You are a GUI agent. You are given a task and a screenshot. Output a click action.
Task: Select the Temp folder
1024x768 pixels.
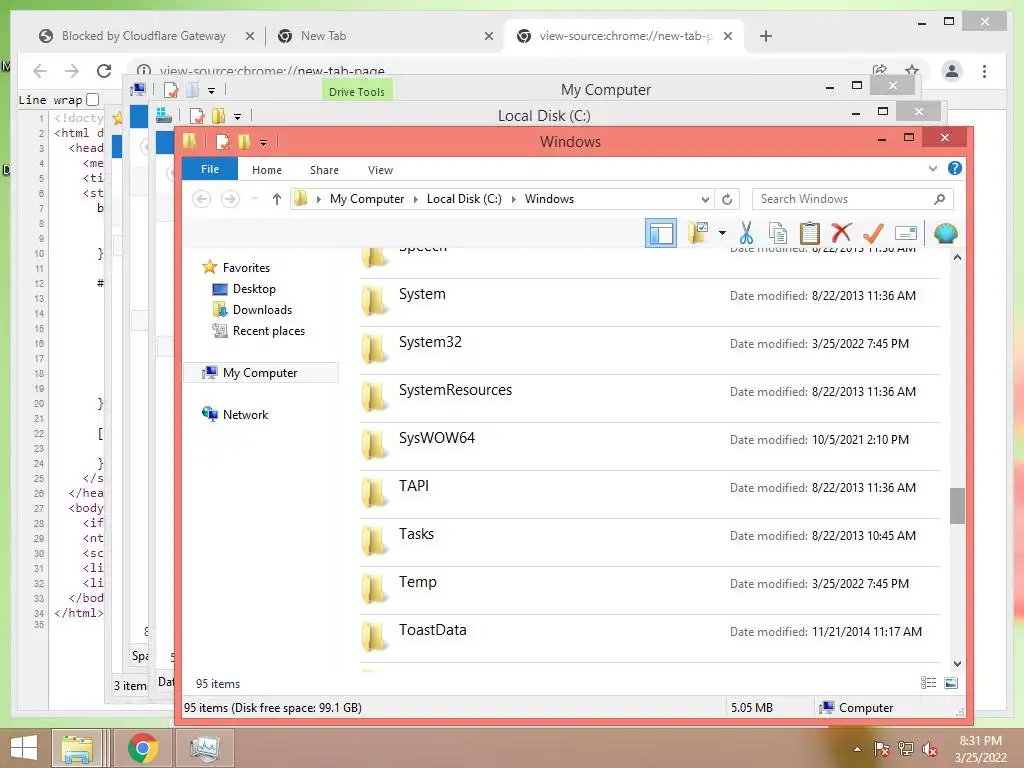[650, 590]
